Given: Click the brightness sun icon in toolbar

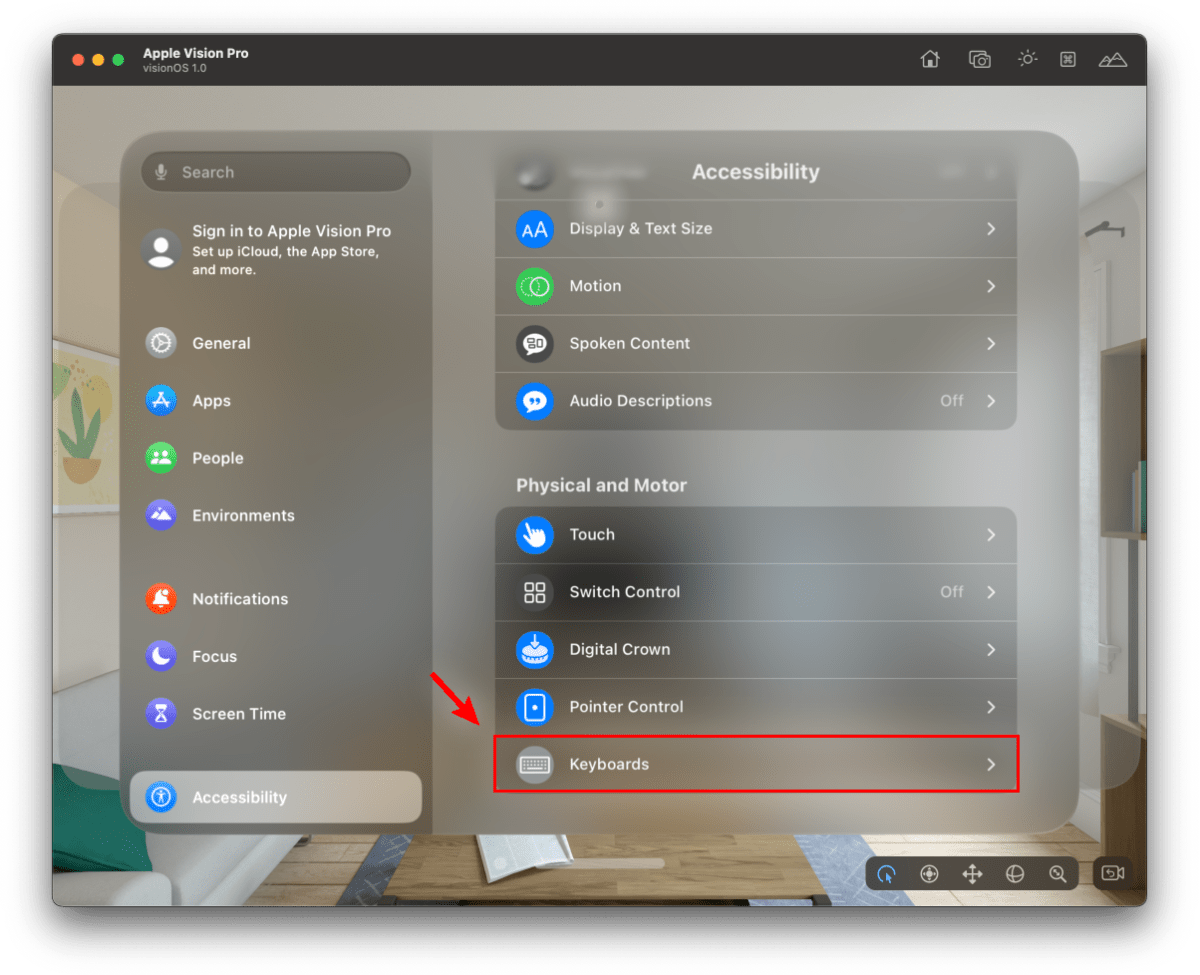Looking at the screenshot, I should (1027, 59).
